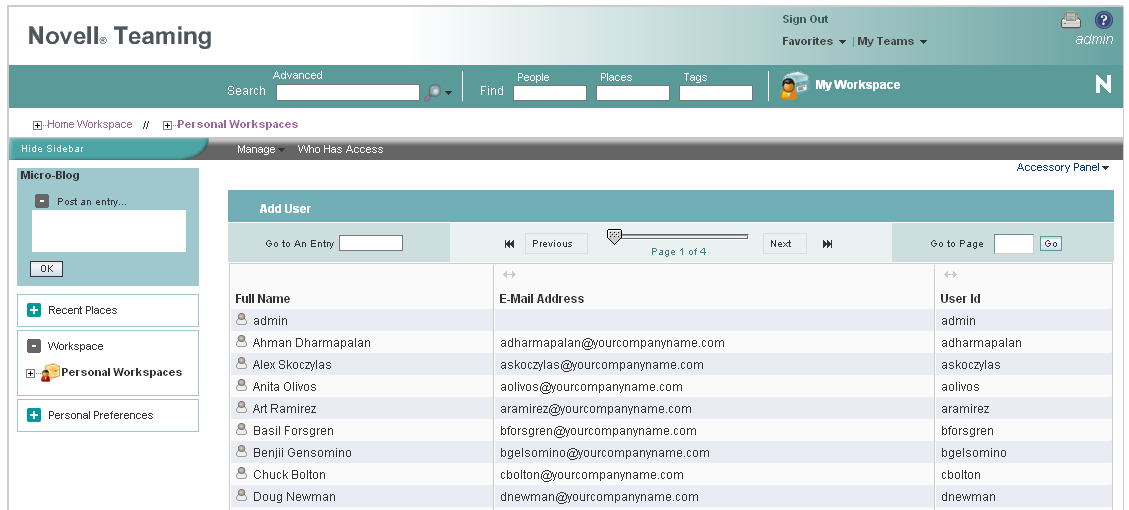This screenshot has width=1129, height=510.
Task: Click the Go to Page field
Action: pos(1014,243)
